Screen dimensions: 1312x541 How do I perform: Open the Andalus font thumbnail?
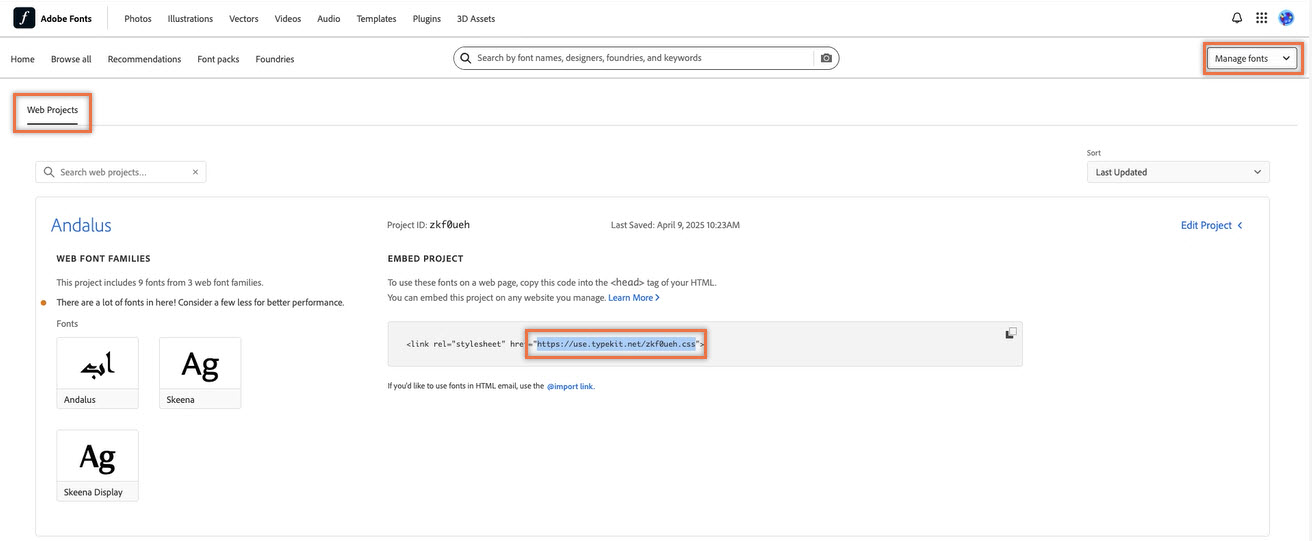98,373
